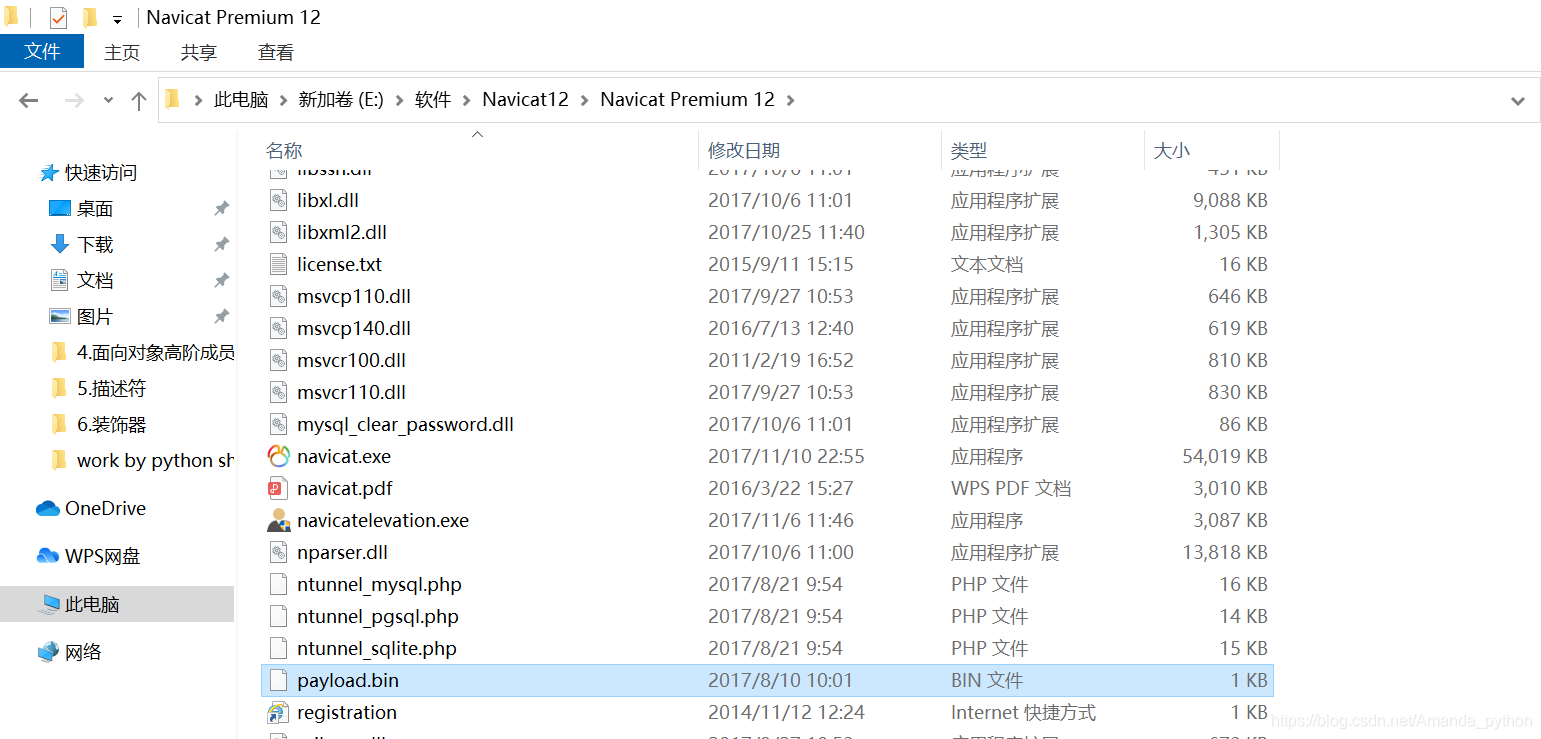Click the navicat.exe application icon

point(278,456)
